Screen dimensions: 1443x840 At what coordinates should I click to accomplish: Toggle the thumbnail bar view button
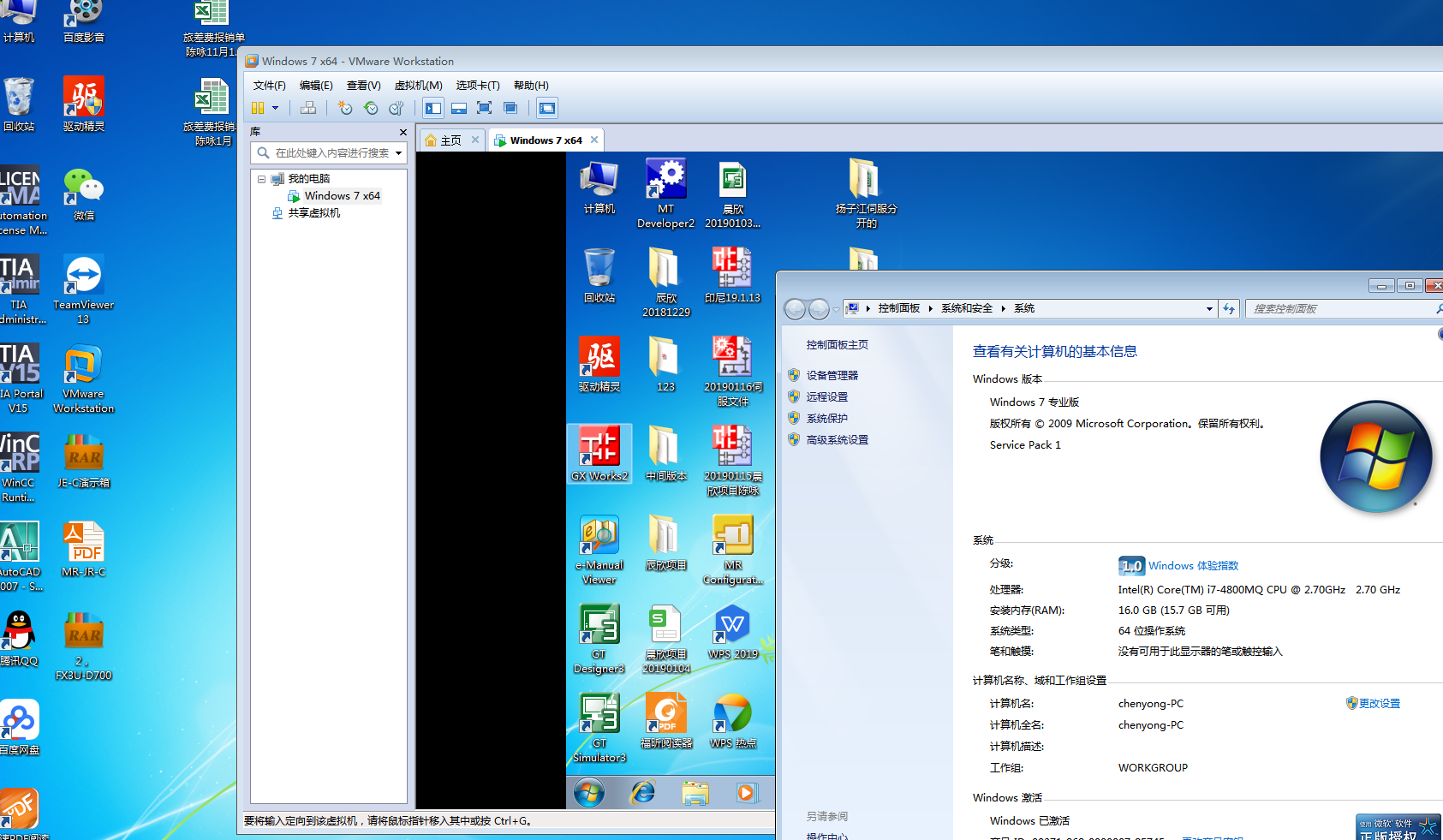click(x=459, y=108)
